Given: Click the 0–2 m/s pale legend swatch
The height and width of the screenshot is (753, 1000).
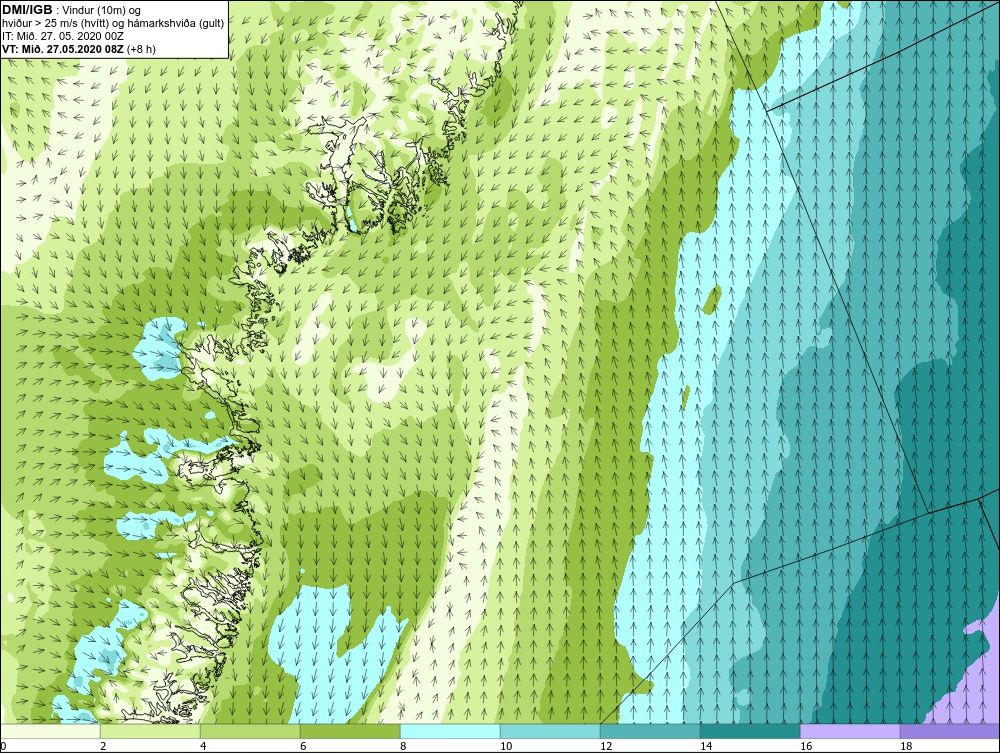Looking at the screenshot, I should click(50, 731).
